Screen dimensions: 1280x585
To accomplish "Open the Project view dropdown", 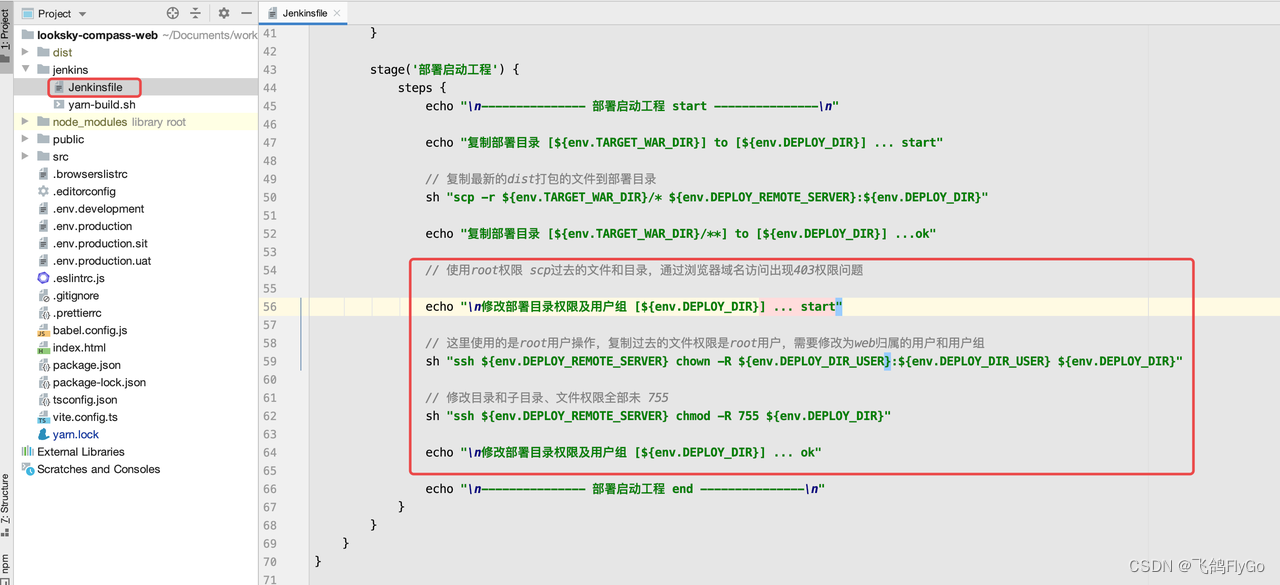I will click(x=54, y=13).
